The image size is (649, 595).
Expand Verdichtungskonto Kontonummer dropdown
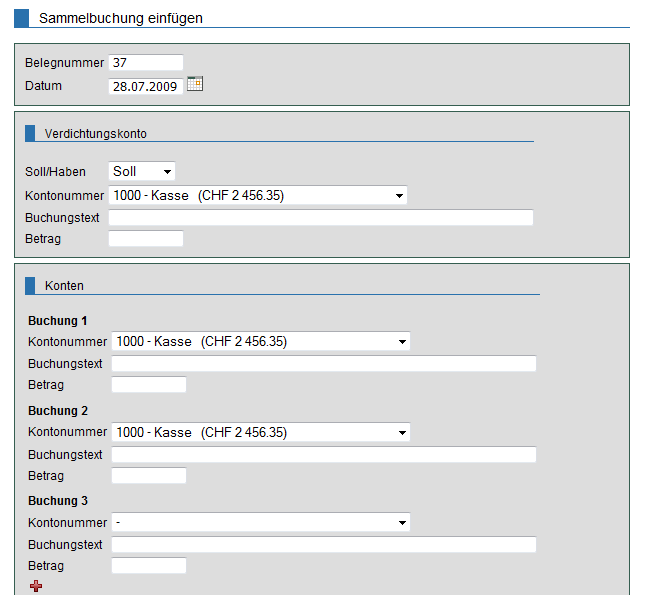click(257, 196)
